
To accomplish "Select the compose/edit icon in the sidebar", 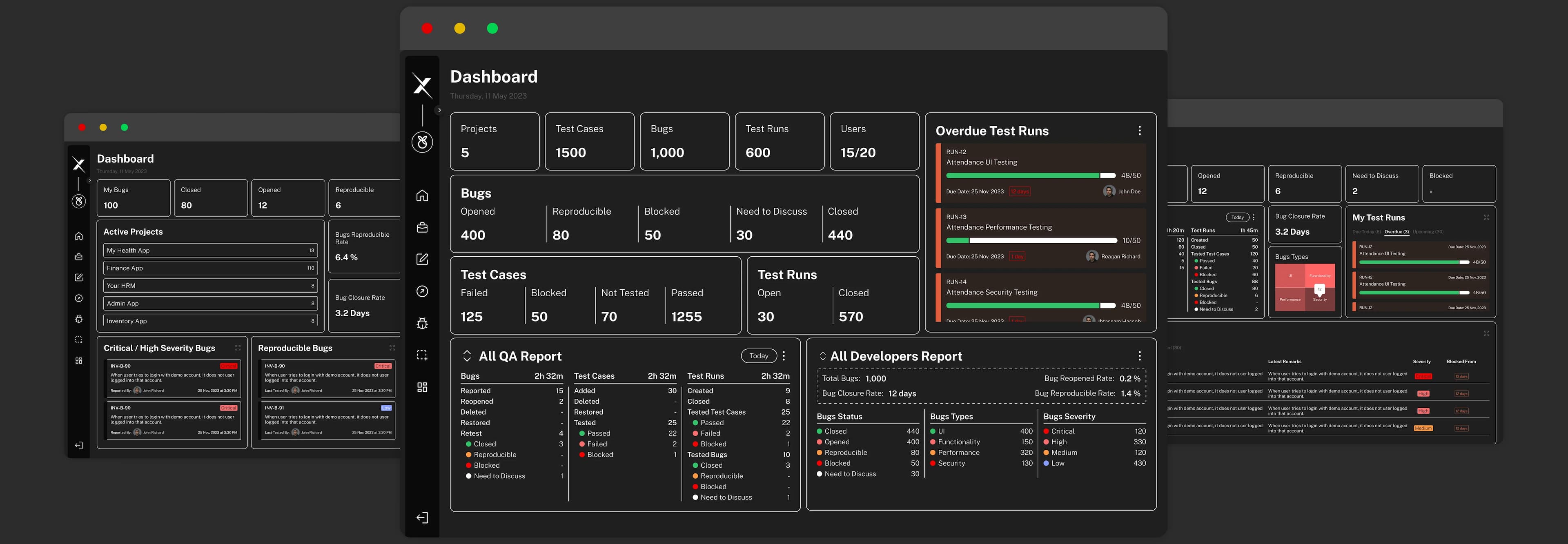I will 423,259.
